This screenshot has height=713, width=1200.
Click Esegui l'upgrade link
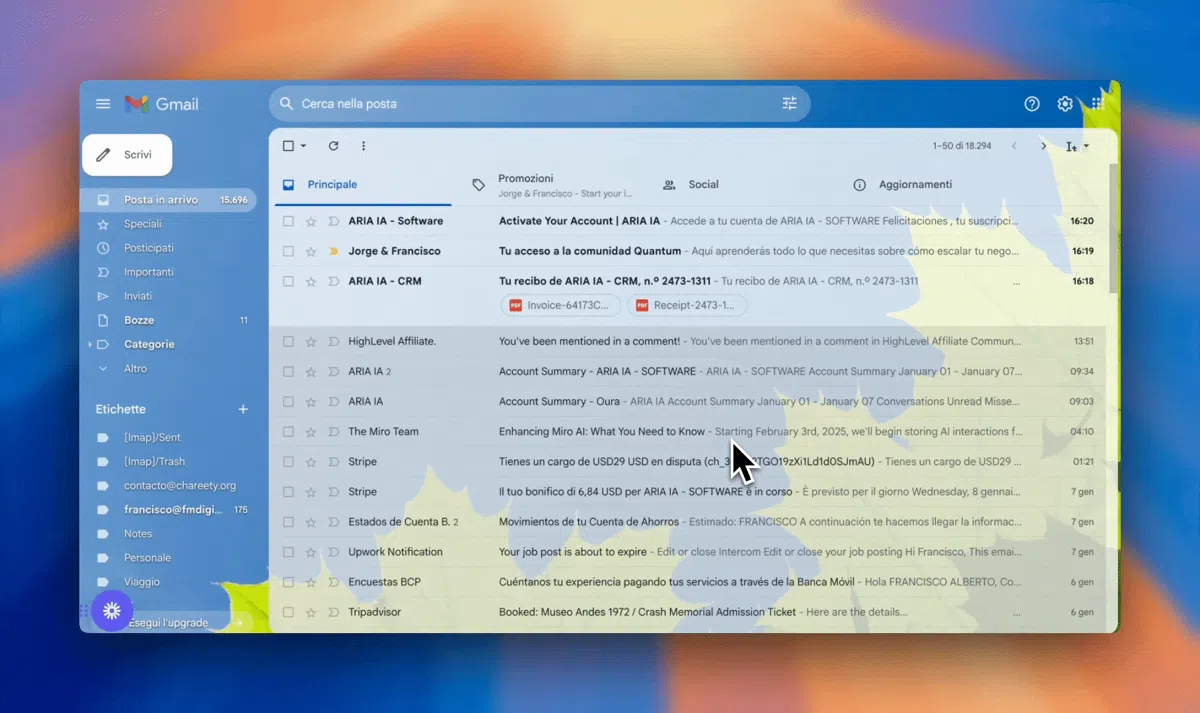[x=168, y=623]
